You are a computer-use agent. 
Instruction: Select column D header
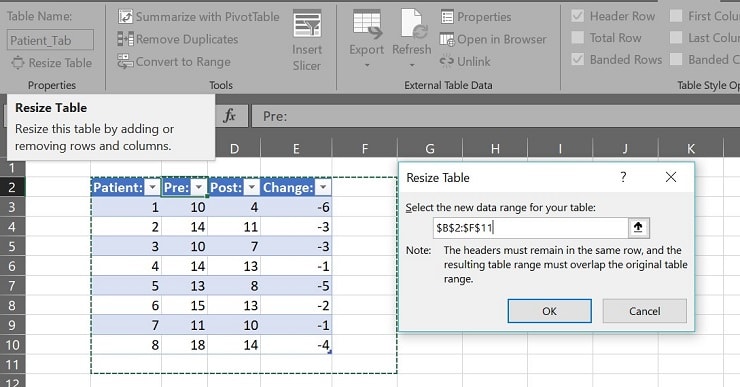pyautogui.click(x=234, y=149)
